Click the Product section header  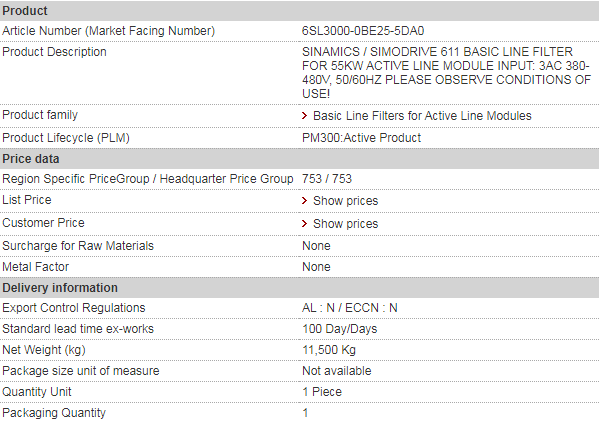pos(25,10)
